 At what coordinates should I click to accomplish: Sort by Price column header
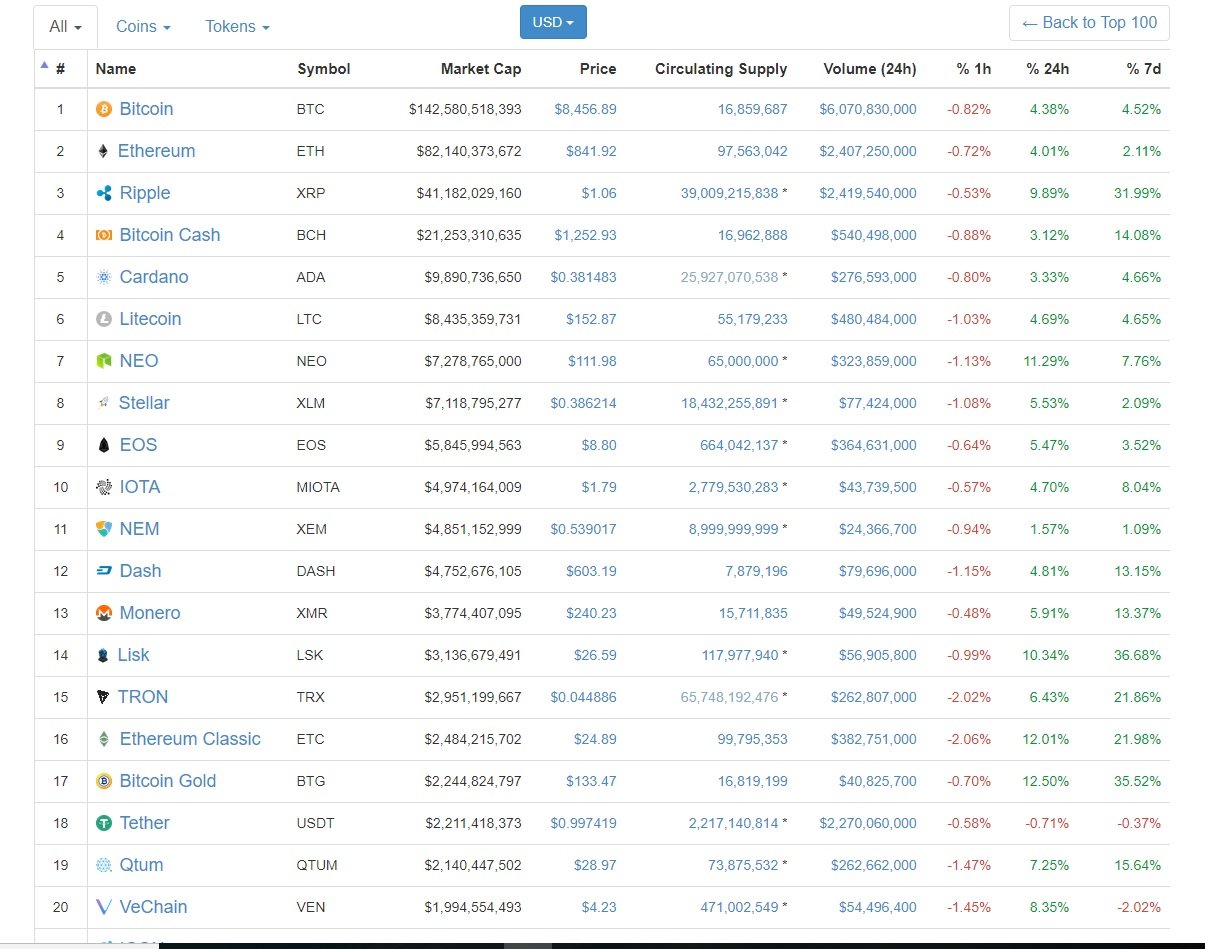click(x=598, y=69)
